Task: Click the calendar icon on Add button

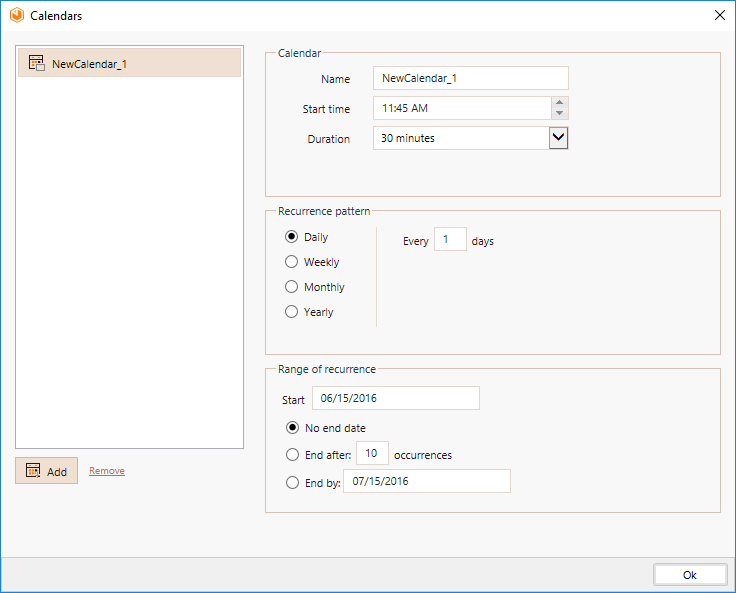Action: click(33, 470)
